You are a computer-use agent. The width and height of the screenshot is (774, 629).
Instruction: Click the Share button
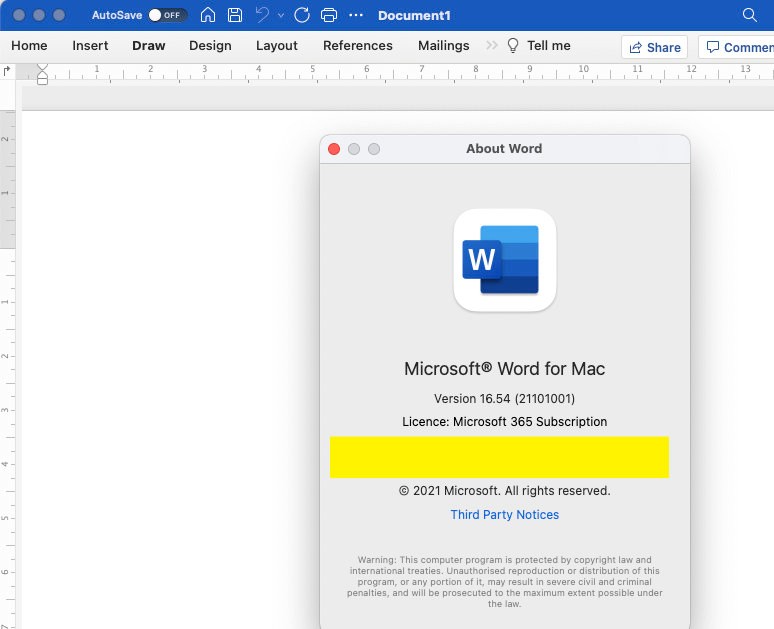655,47
